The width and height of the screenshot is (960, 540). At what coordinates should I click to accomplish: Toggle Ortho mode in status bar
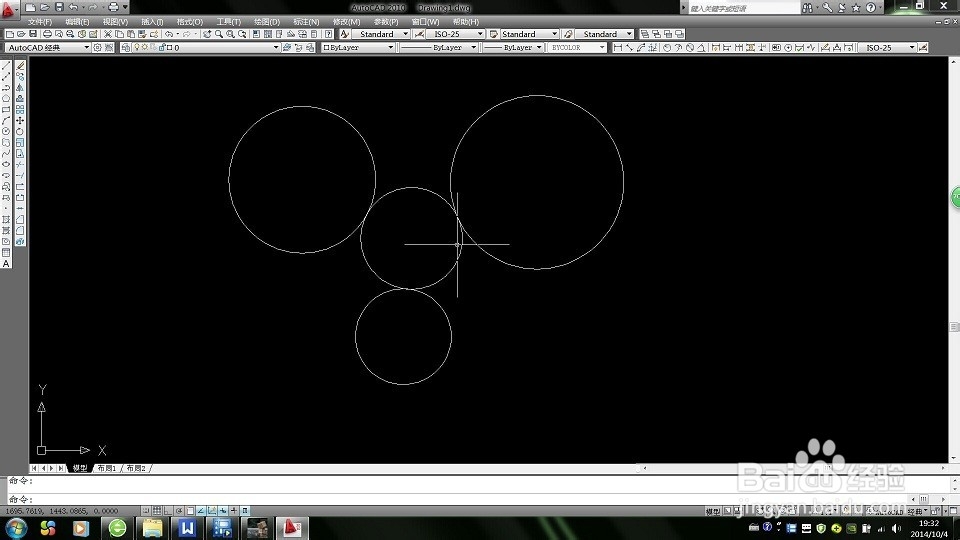click(168, 511)
